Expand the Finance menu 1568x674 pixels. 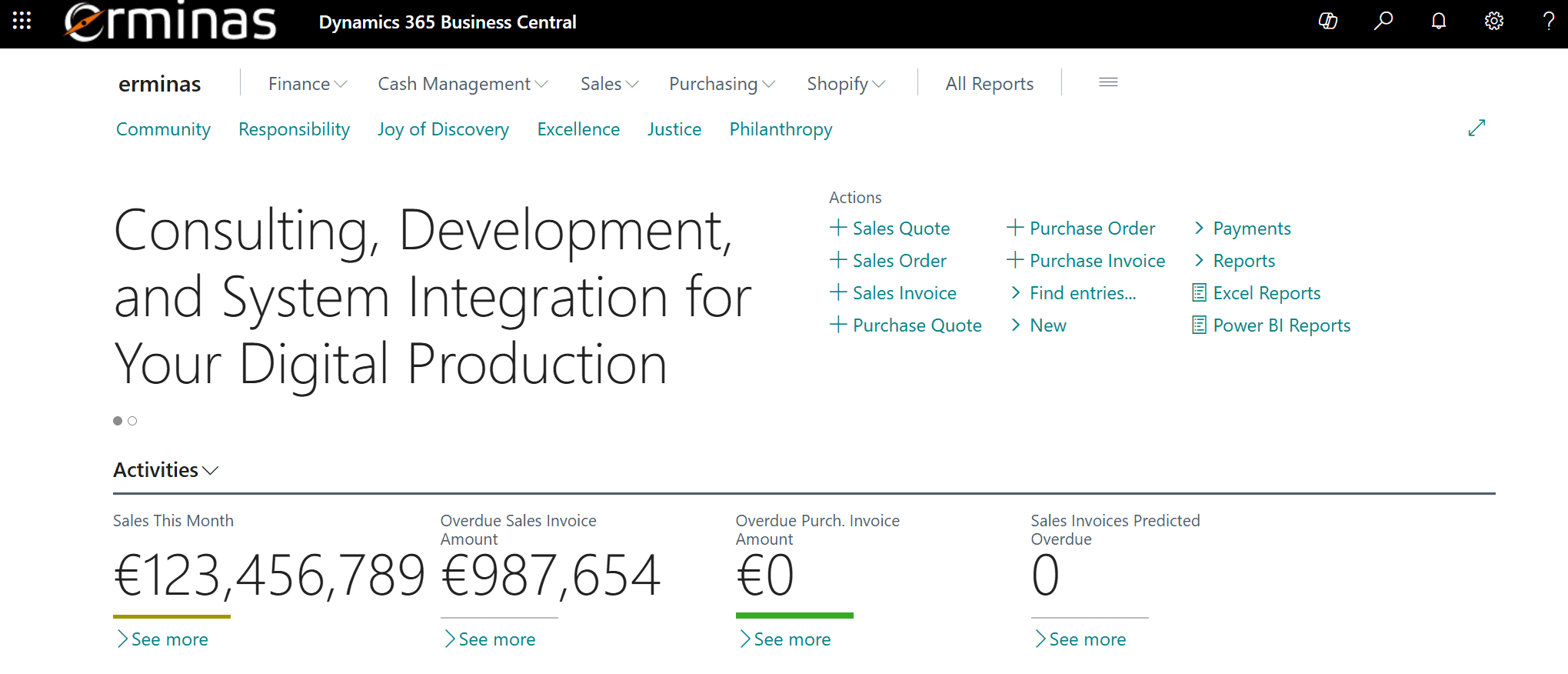pos(308,84)
